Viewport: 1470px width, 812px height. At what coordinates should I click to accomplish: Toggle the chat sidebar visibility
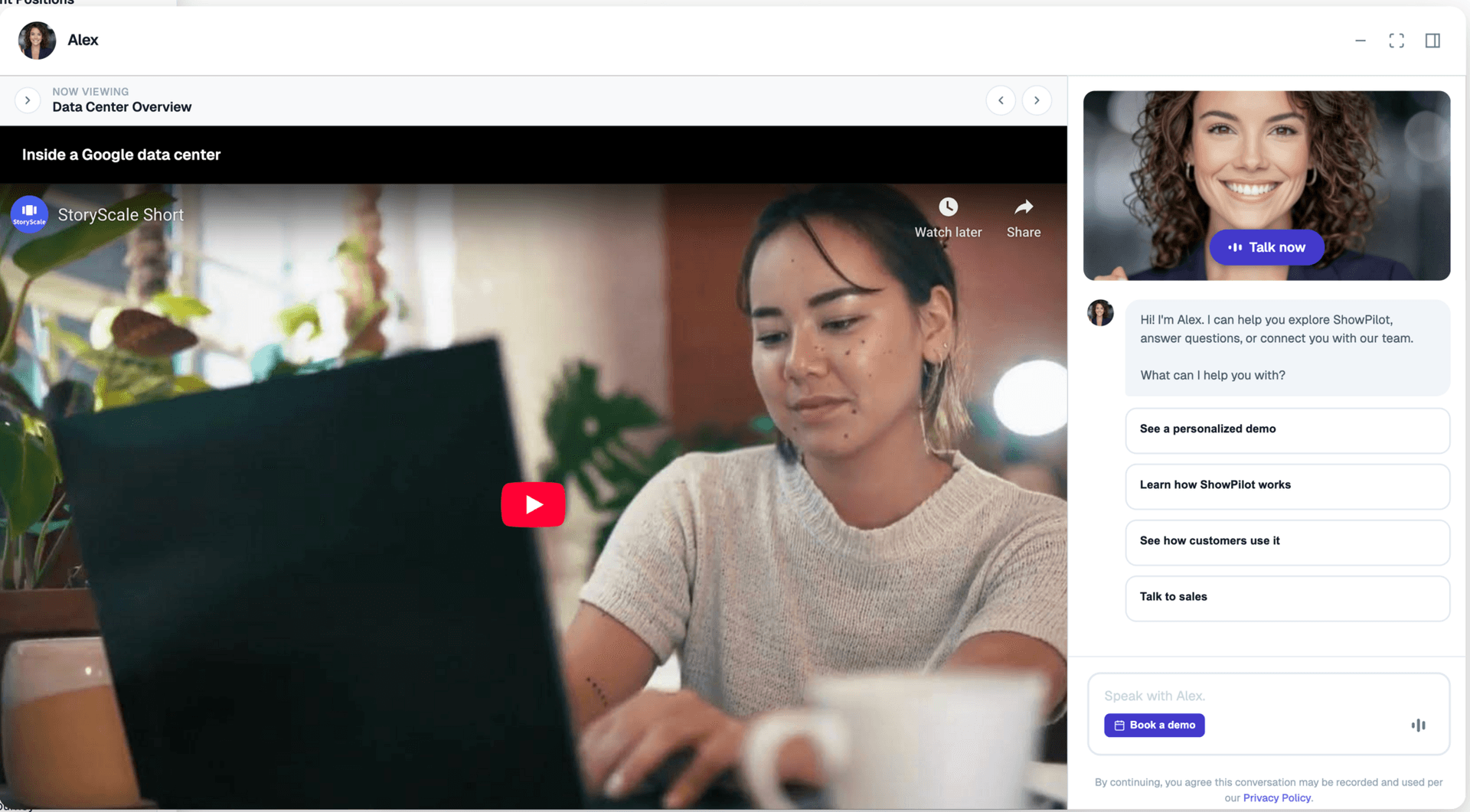[x=1433, y=40]
